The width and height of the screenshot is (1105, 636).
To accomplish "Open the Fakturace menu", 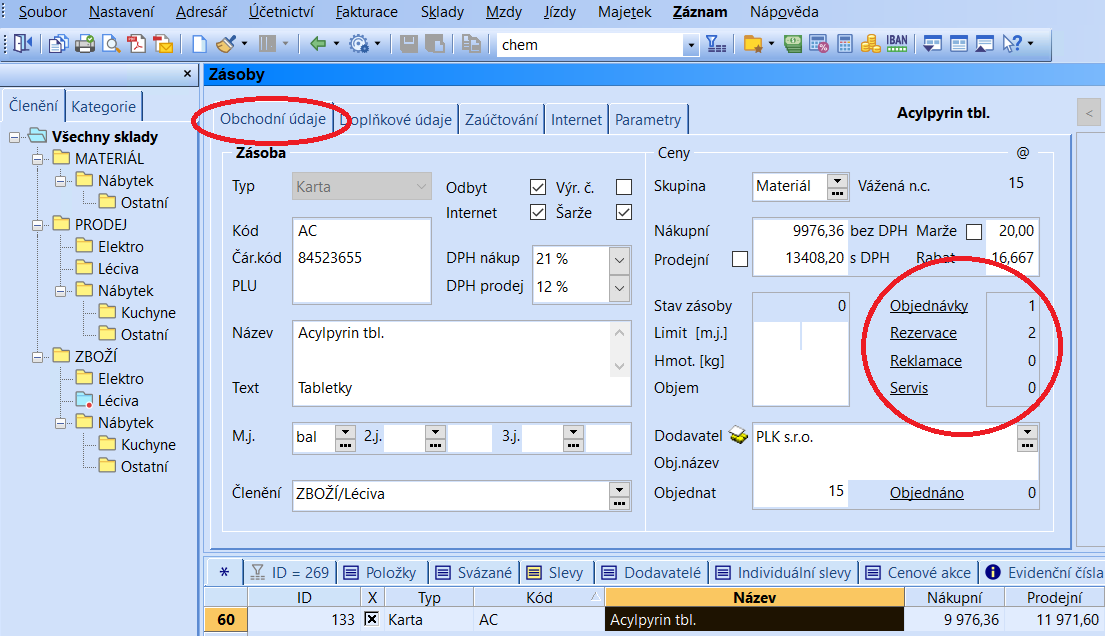I will click(366, 13).
